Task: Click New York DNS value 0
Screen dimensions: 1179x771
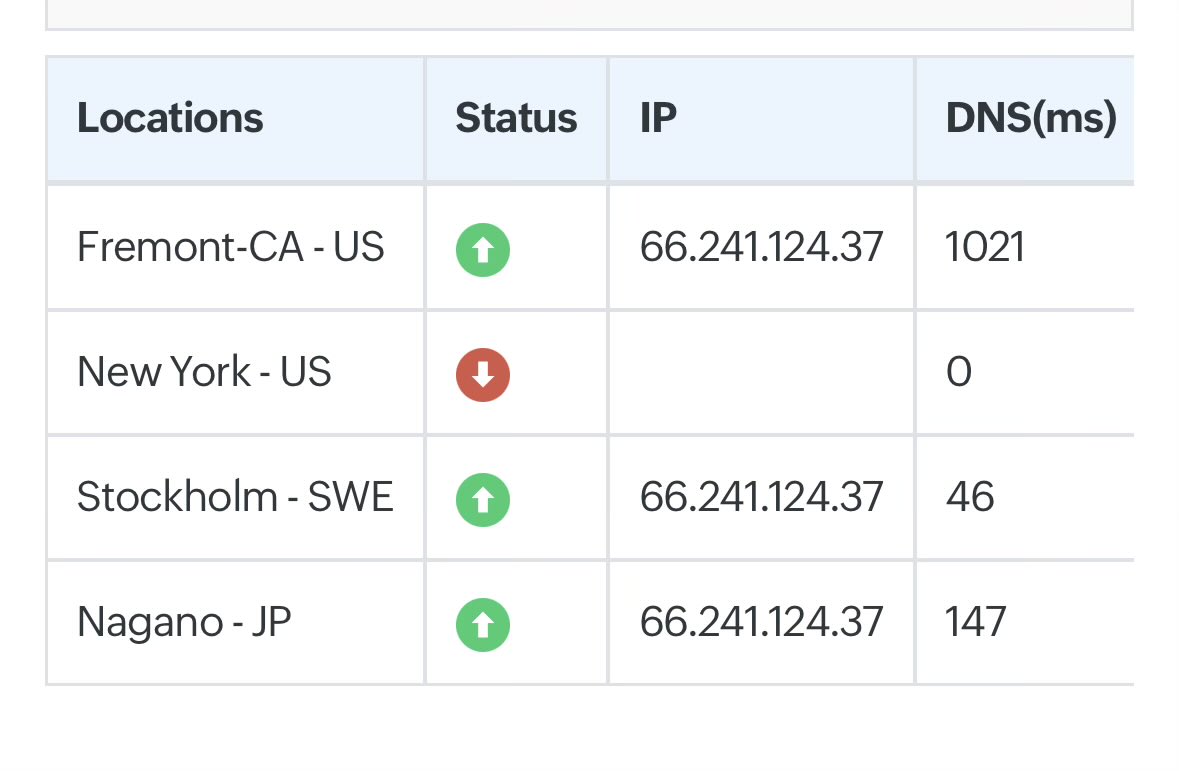Action: [x=958, y=372]
